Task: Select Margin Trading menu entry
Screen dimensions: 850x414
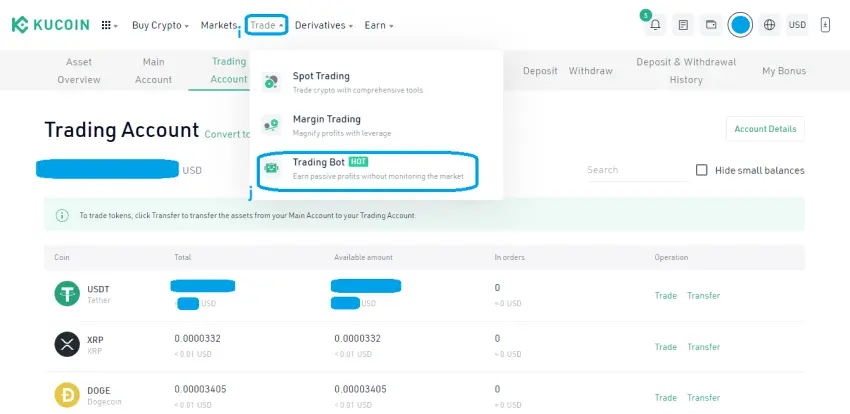Action: [x=376, y=125]
